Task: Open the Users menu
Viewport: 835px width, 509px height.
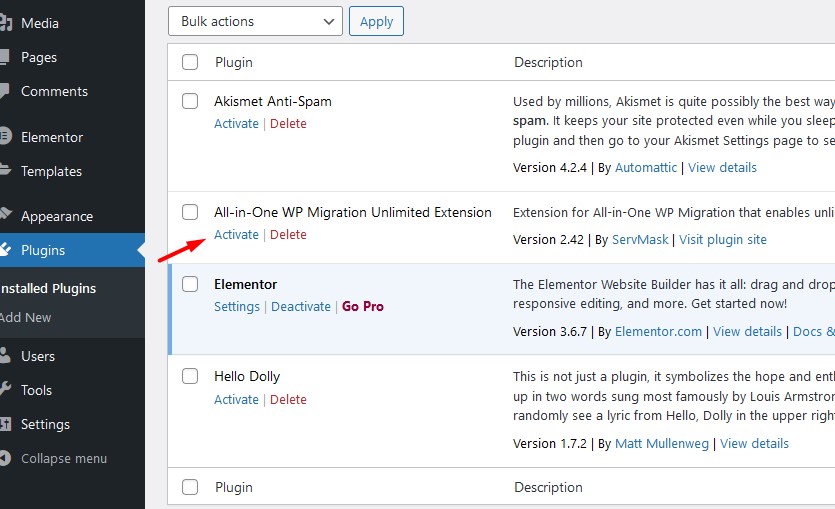Action: pos(38,356)
